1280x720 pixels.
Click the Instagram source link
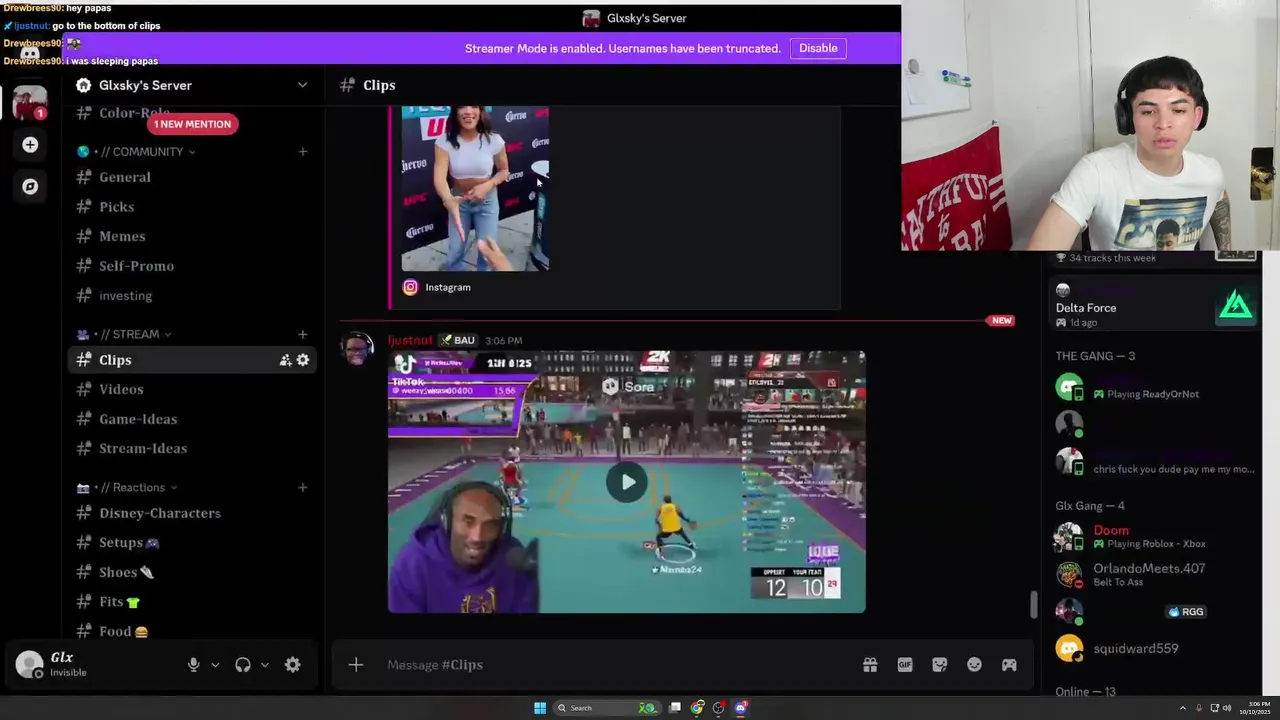tap(448, 287)
